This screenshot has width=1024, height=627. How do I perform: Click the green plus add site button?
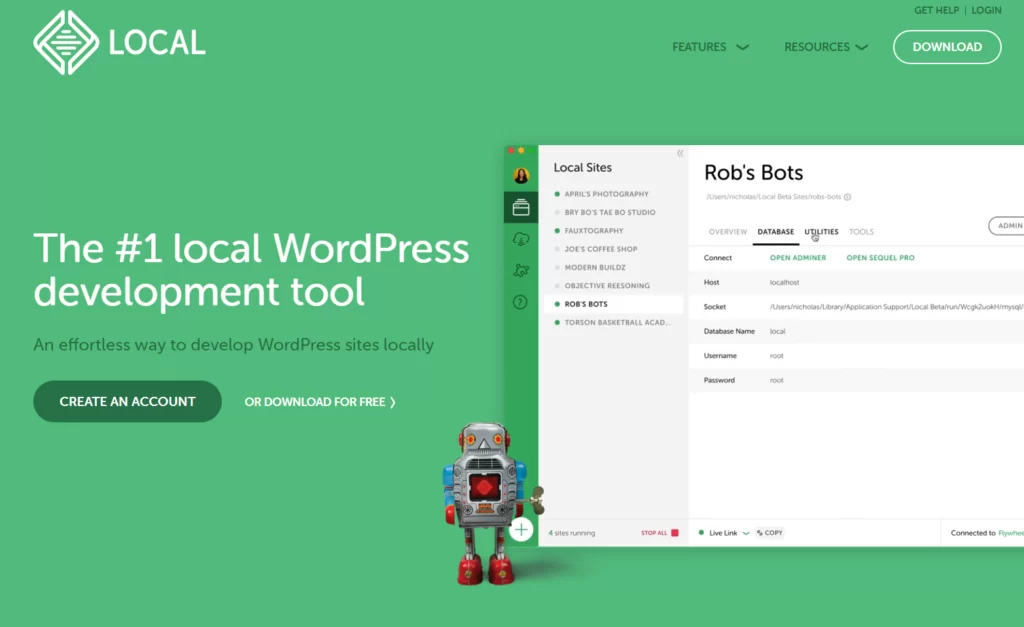click(x=521, y=530)
